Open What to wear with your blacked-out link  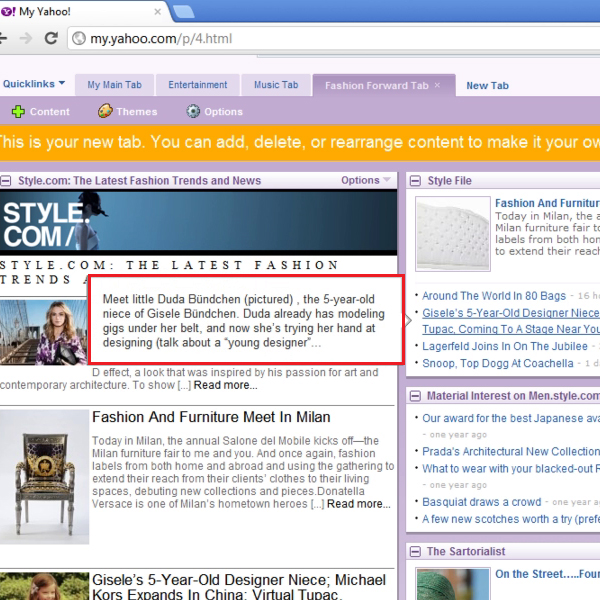pyautogui.click(x=511, y=469)
